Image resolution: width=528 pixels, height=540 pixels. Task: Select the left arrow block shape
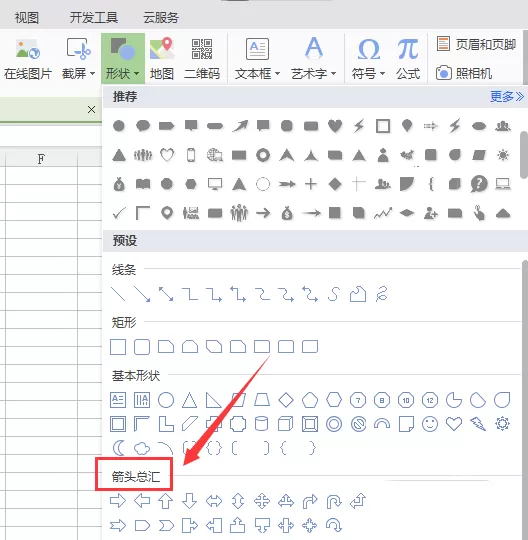point(142,501)
